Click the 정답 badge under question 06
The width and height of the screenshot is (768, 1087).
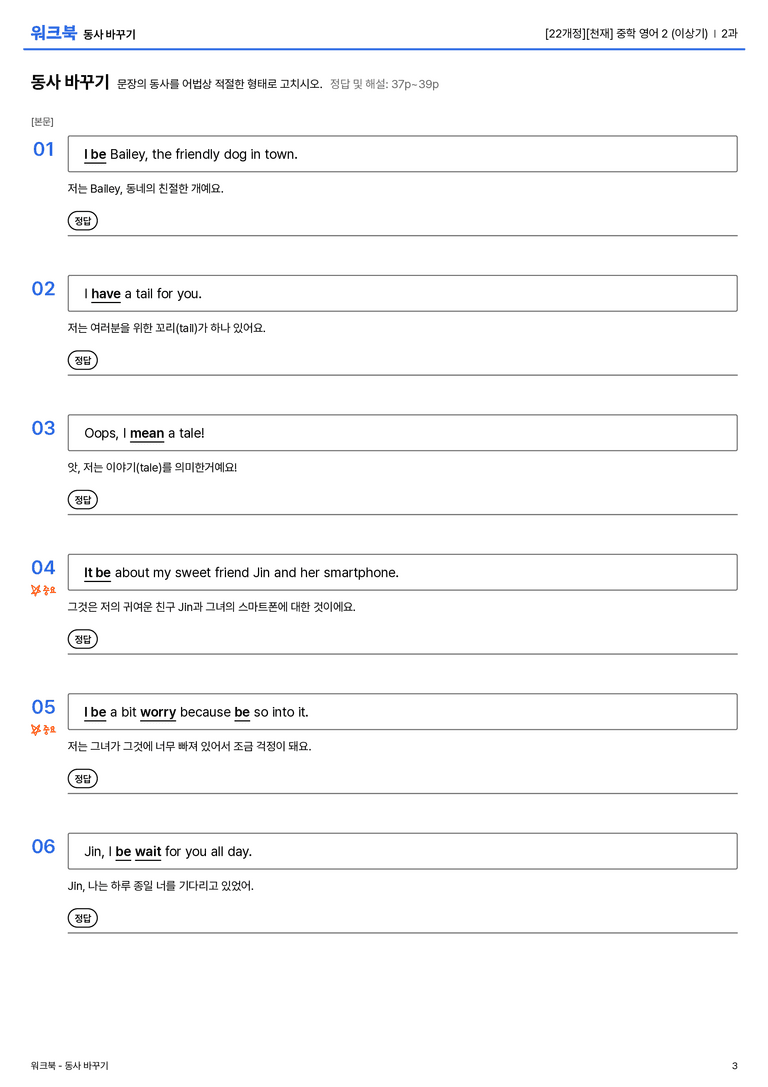pyautogui.click(x=82, y=917)
